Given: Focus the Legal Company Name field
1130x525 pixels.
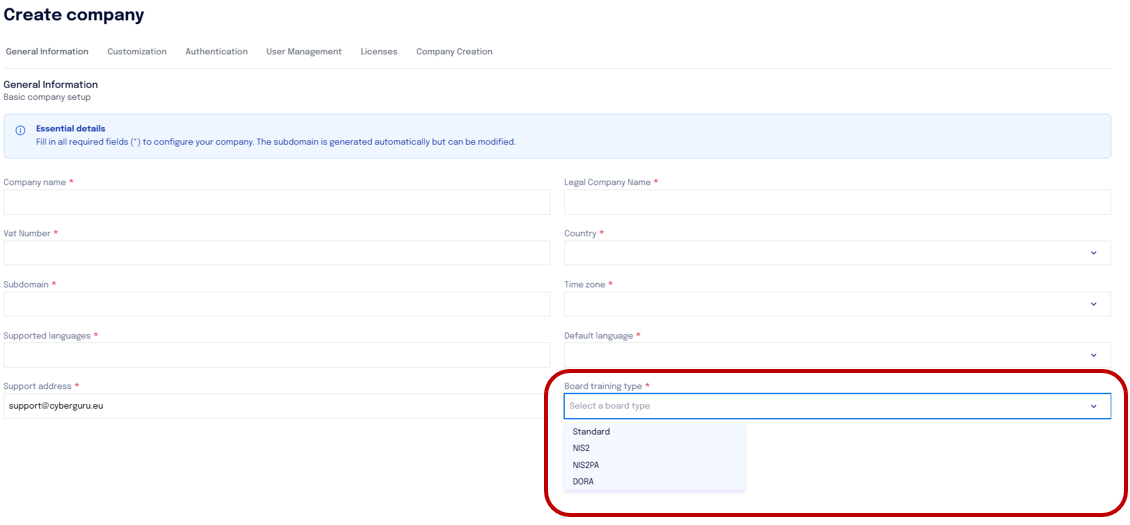Looking at the screenshot, I should tap(837, 203).
